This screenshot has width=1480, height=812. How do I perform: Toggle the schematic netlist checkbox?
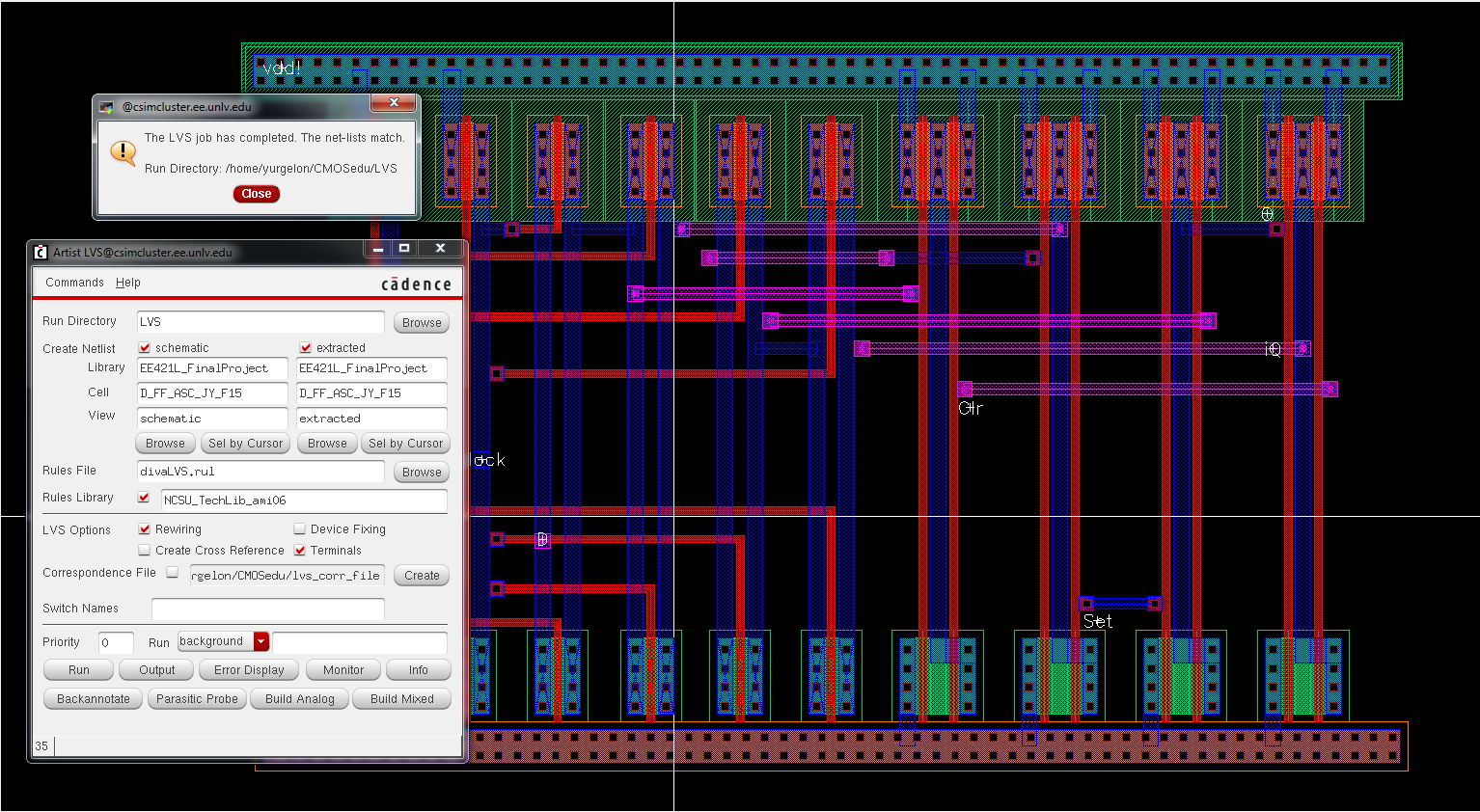pyautogui.click(x=145, y=348)
